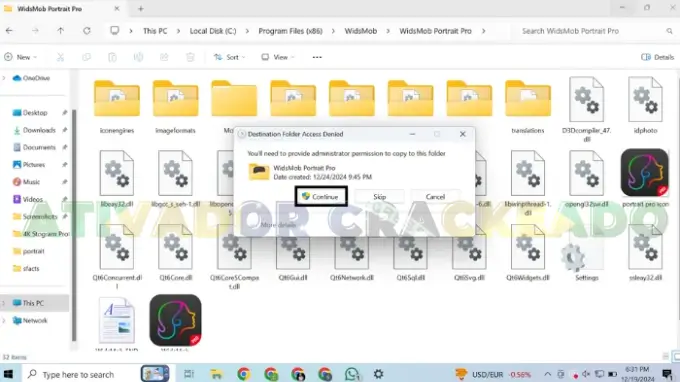The image size is (680, 382).
Task: Select D3Dcompiler_47.dll file
Action: (x=586, y=108)
